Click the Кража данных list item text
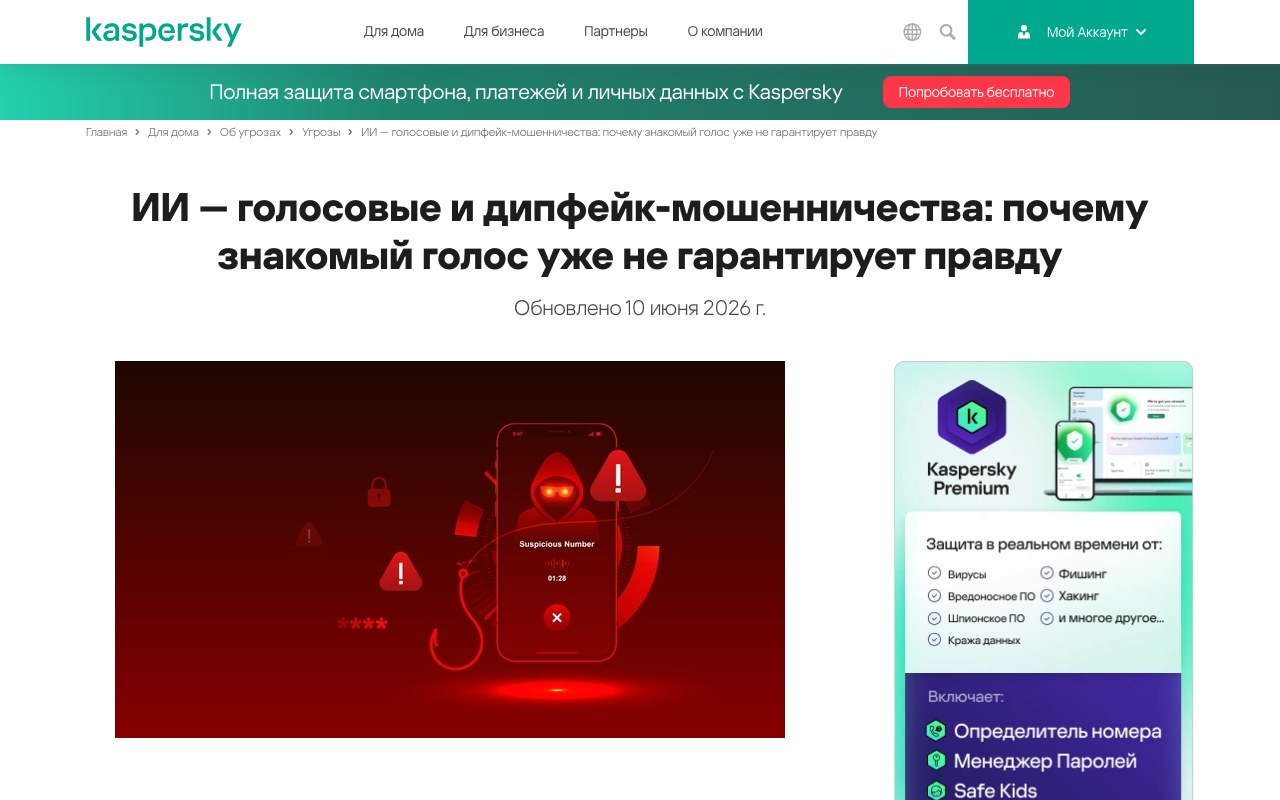Image resolution: width=1280 pixels, height=800 pixels. [x=984, y=640]
